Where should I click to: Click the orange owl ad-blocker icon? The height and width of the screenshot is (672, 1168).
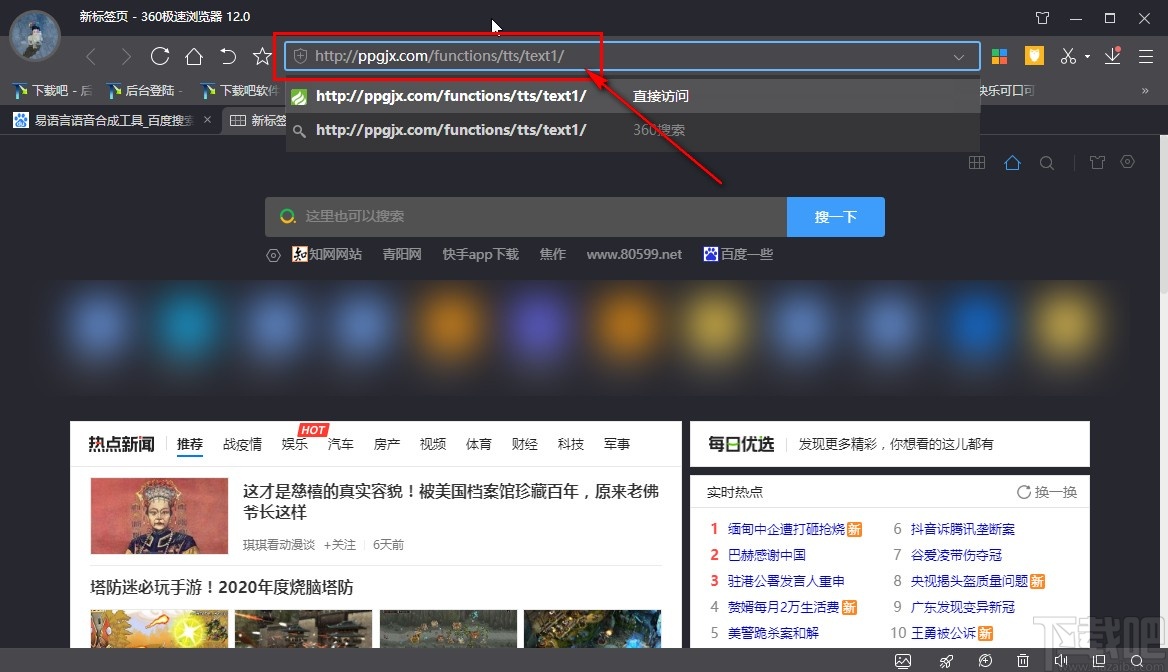click(x=1034, y=55)
